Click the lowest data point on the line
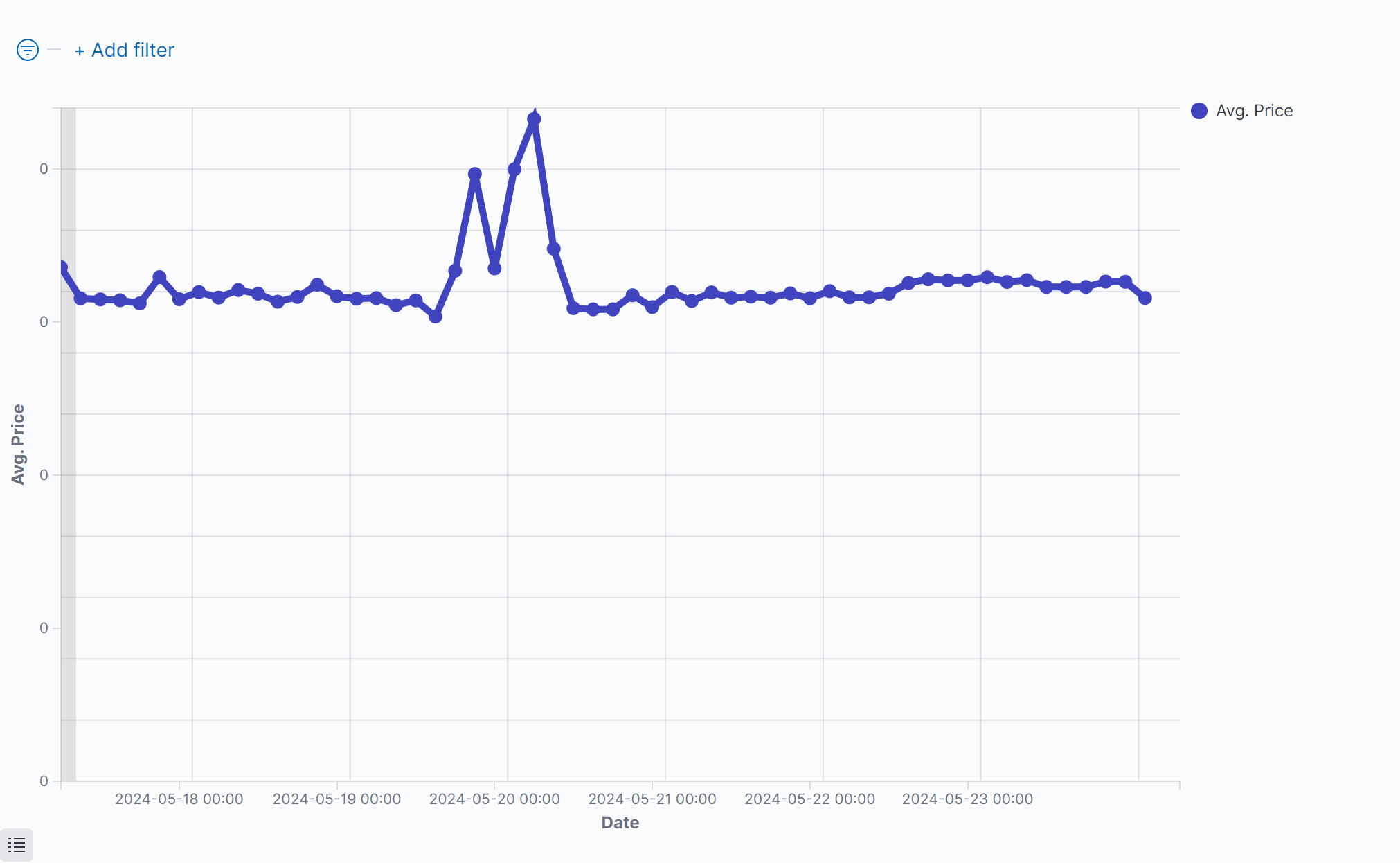Viewport: 1400px width, 863px height. tap(436, 317)
